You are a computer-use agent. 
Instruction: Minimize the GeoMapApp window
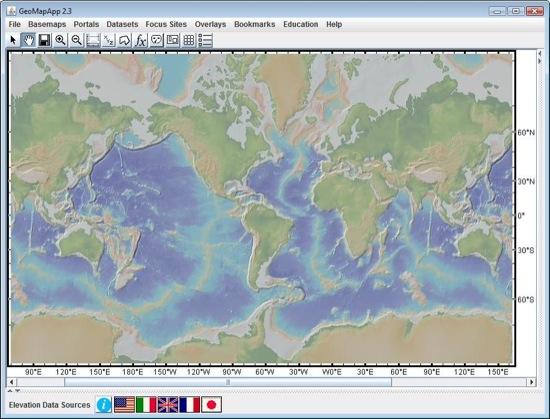click(497, 11)
